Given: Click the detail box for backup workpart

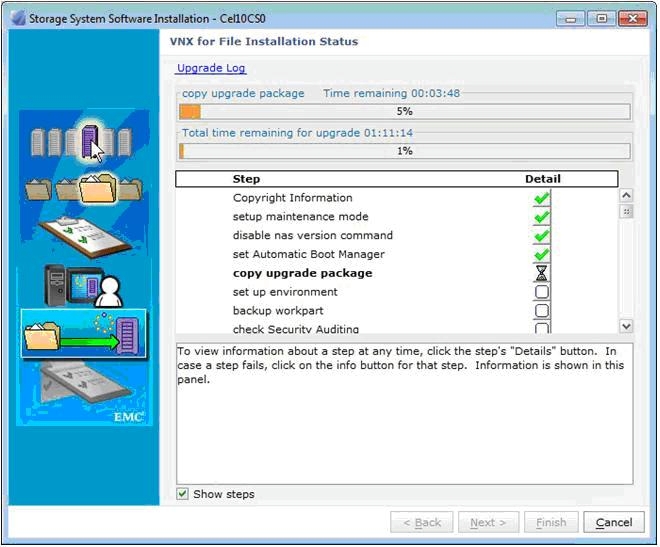Looking at the screenshot, I should (542, 311).
